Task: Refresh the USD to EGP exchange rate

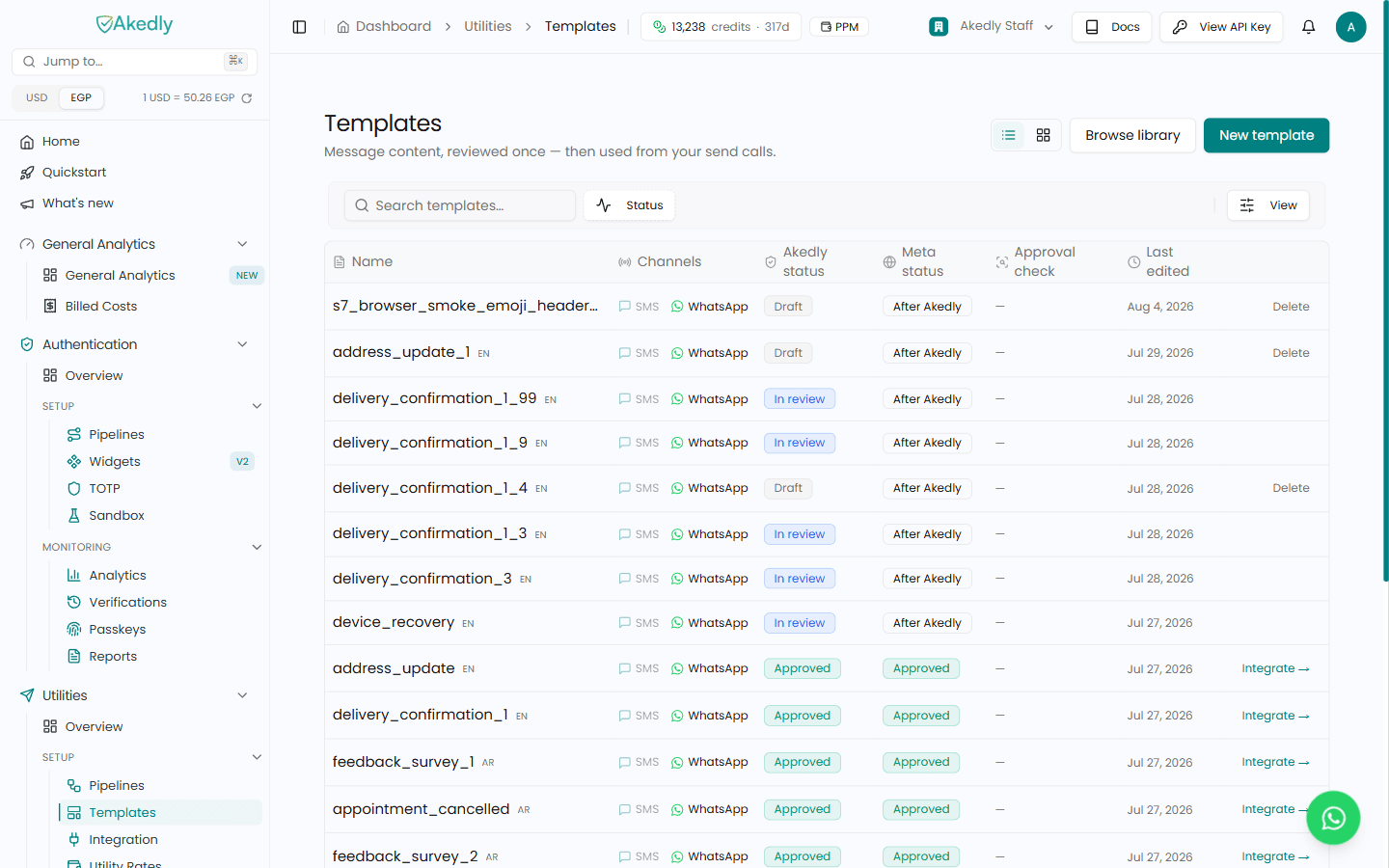Action: coord(247,98)
